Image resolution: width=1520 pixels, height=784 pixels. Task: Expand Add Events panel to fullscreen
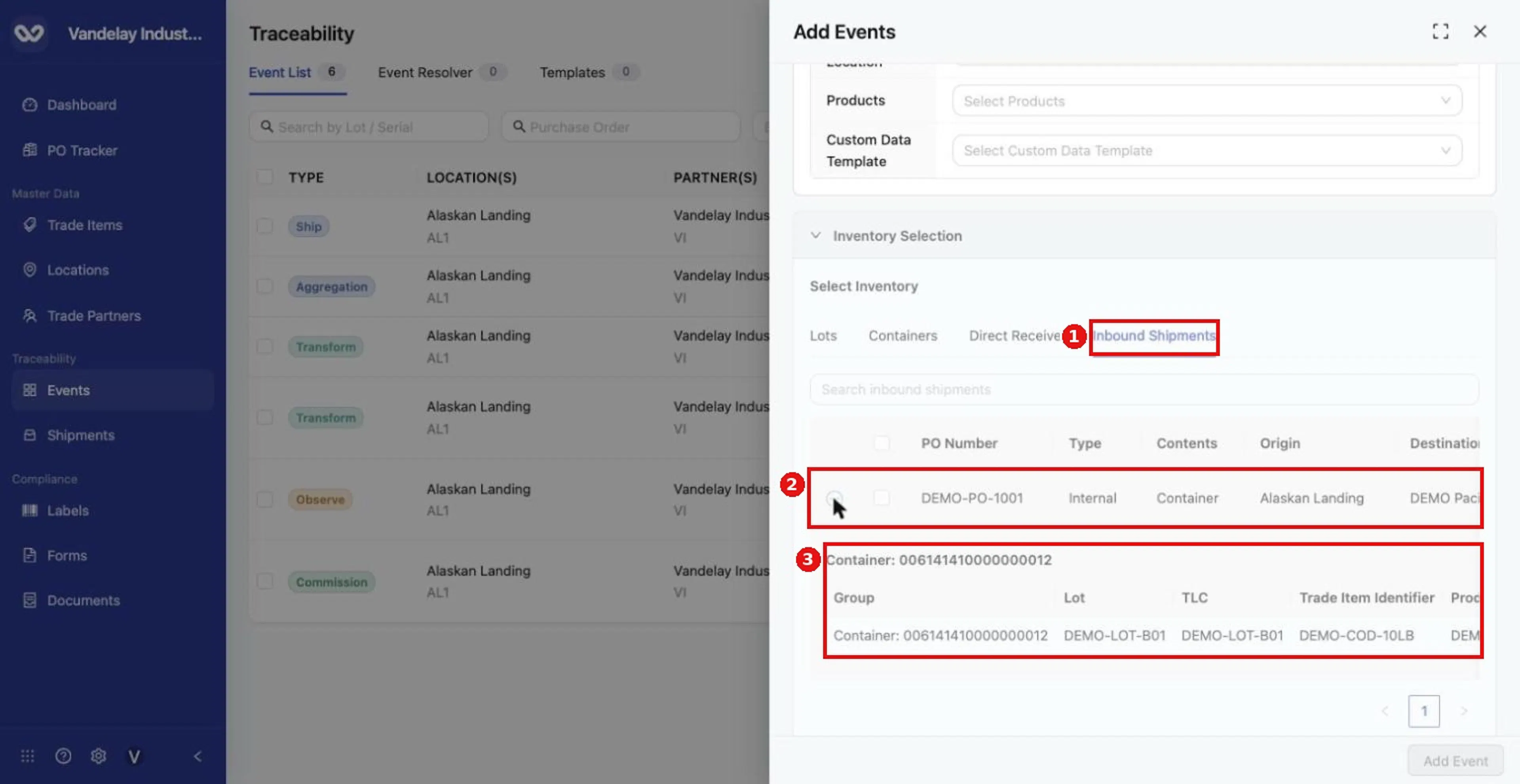[x=1440, y=31]
